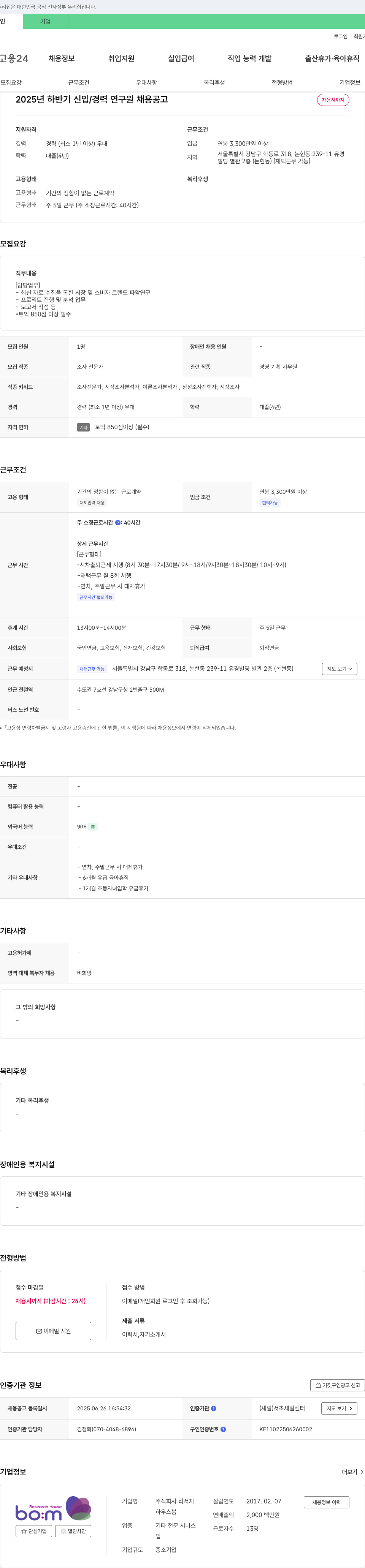Click the 구인인증번호 value KF11022506260002
This screenshot has width=365, height=1568.
(286, 1429)
